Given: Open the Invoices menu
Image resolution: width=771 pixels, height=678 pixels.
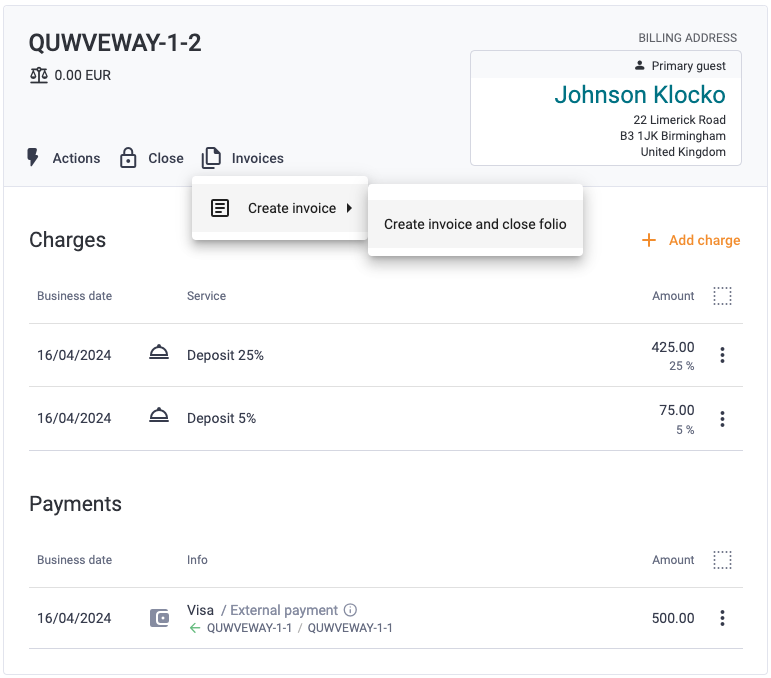Looking at the screenshot, I should (x=243, y=158).
